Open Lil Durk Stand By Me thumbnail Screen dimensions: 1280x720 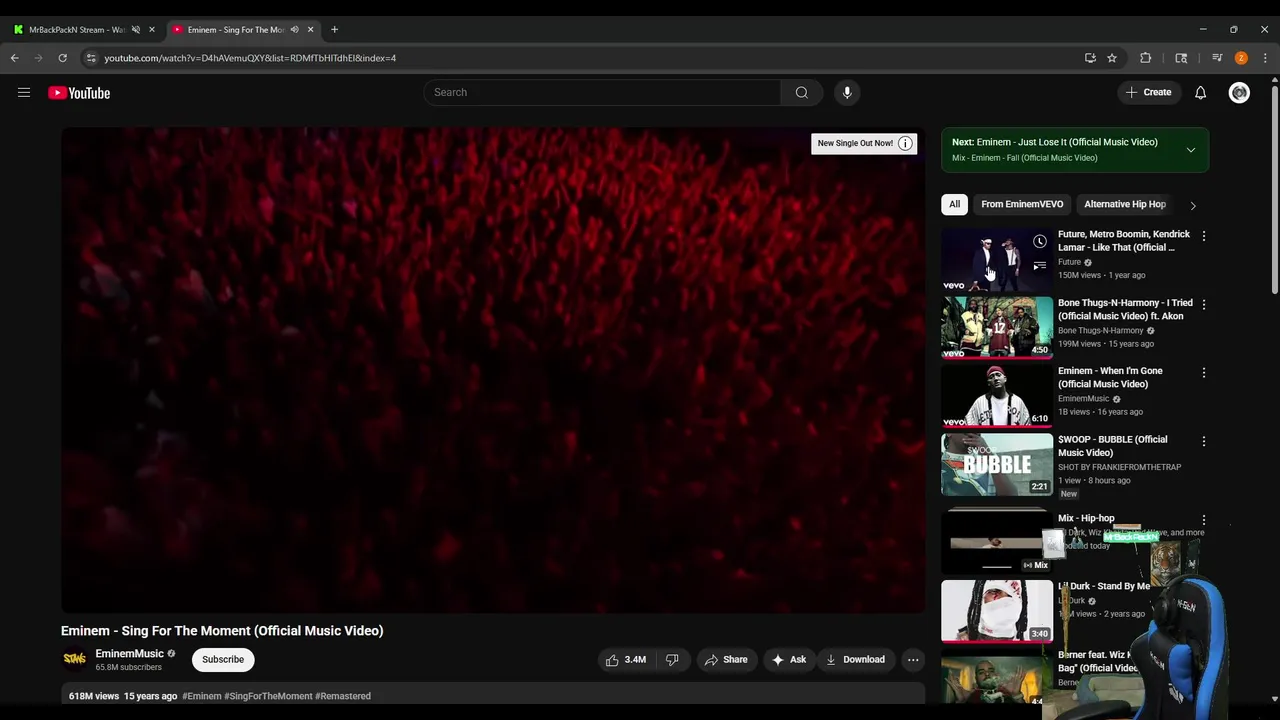997,612
